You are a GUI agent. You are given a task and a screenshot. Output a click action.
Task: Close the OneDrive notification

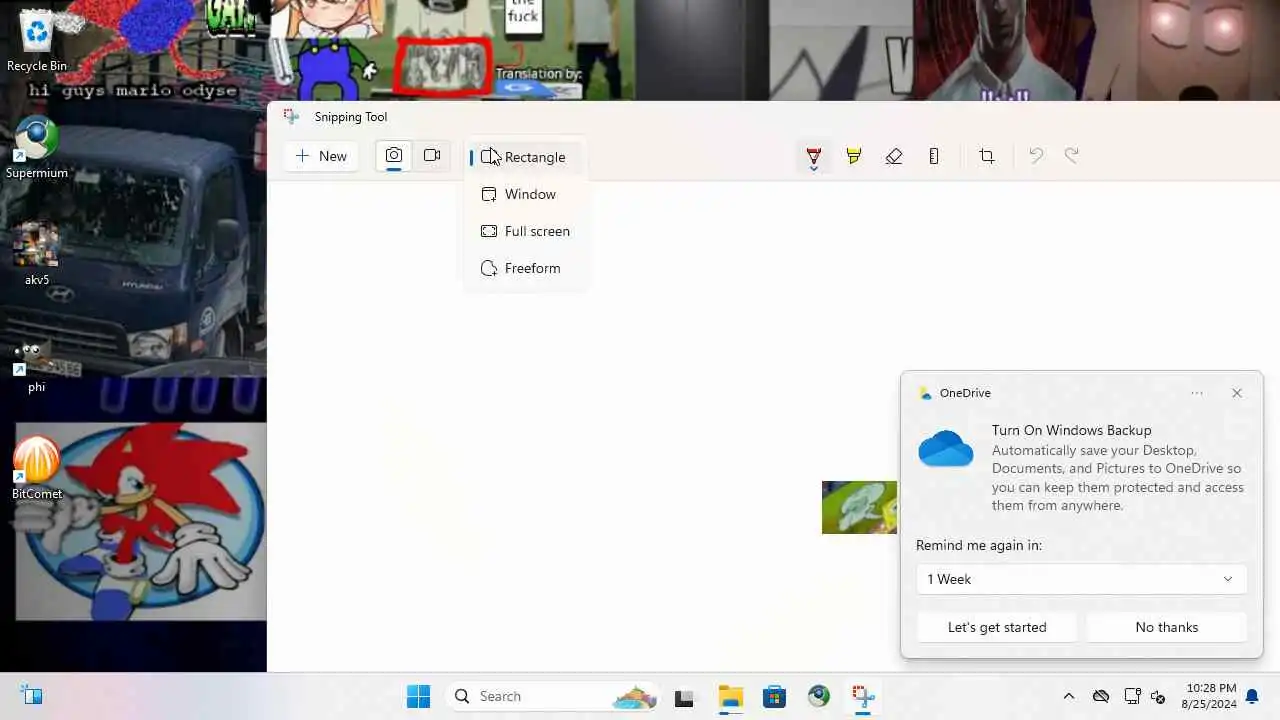coord(1237,393)
